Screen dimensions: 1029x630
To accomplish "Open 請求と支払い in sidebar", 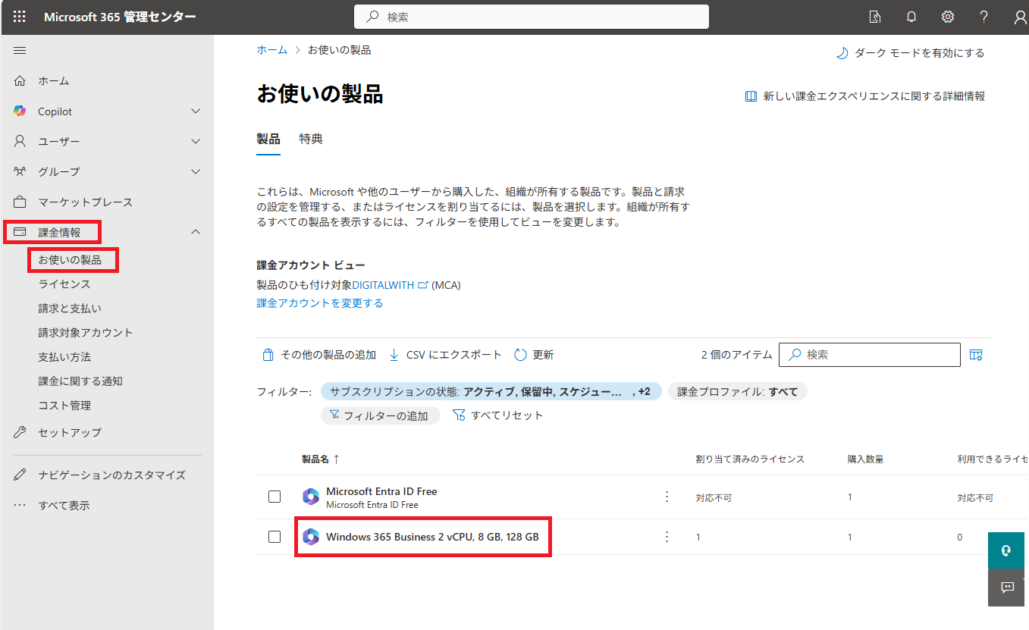I will click(70, 308).
